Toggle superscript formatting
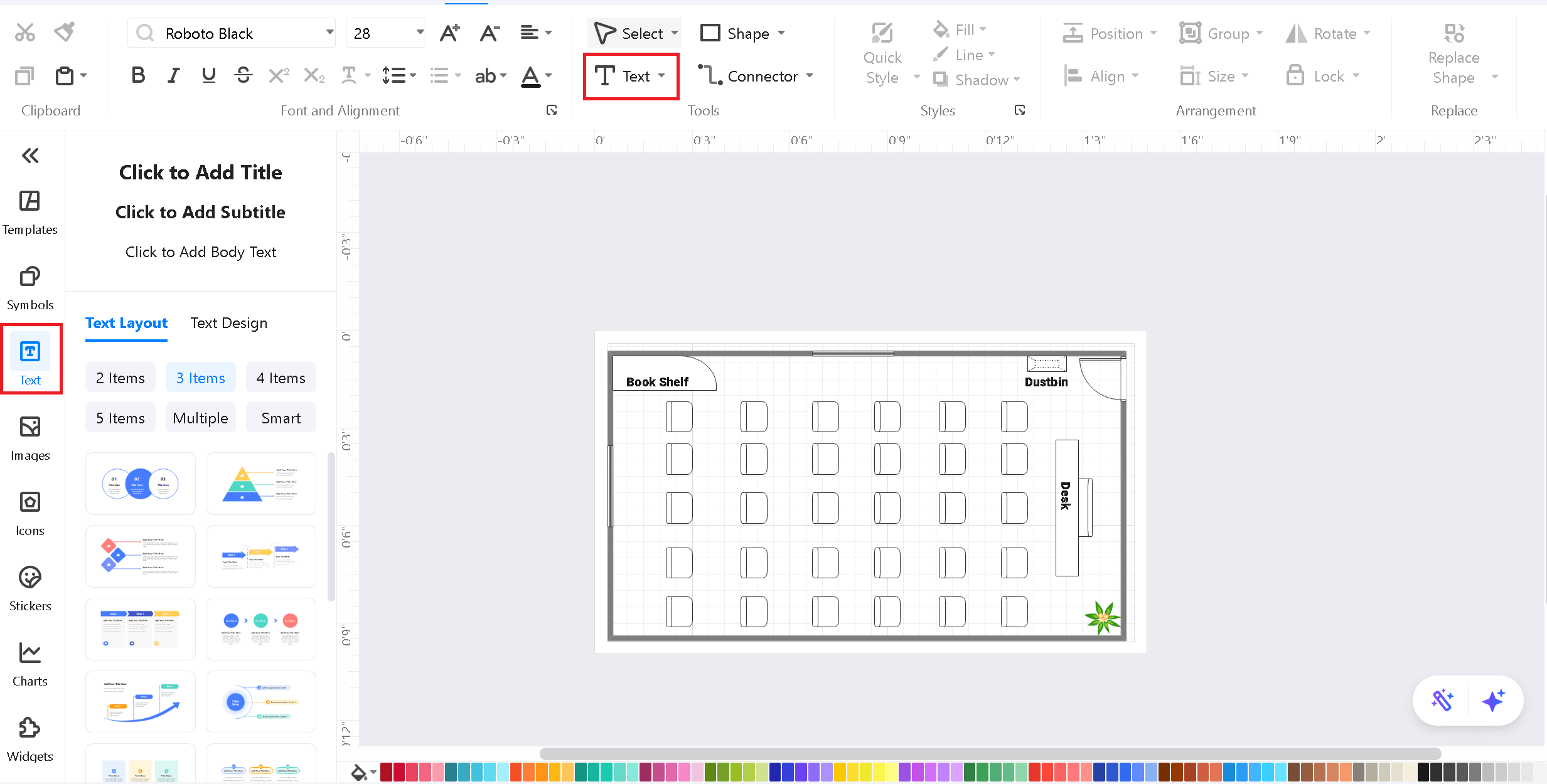Screen dimensions: 1547x784 pyautogui.click(x=279, y=76)
